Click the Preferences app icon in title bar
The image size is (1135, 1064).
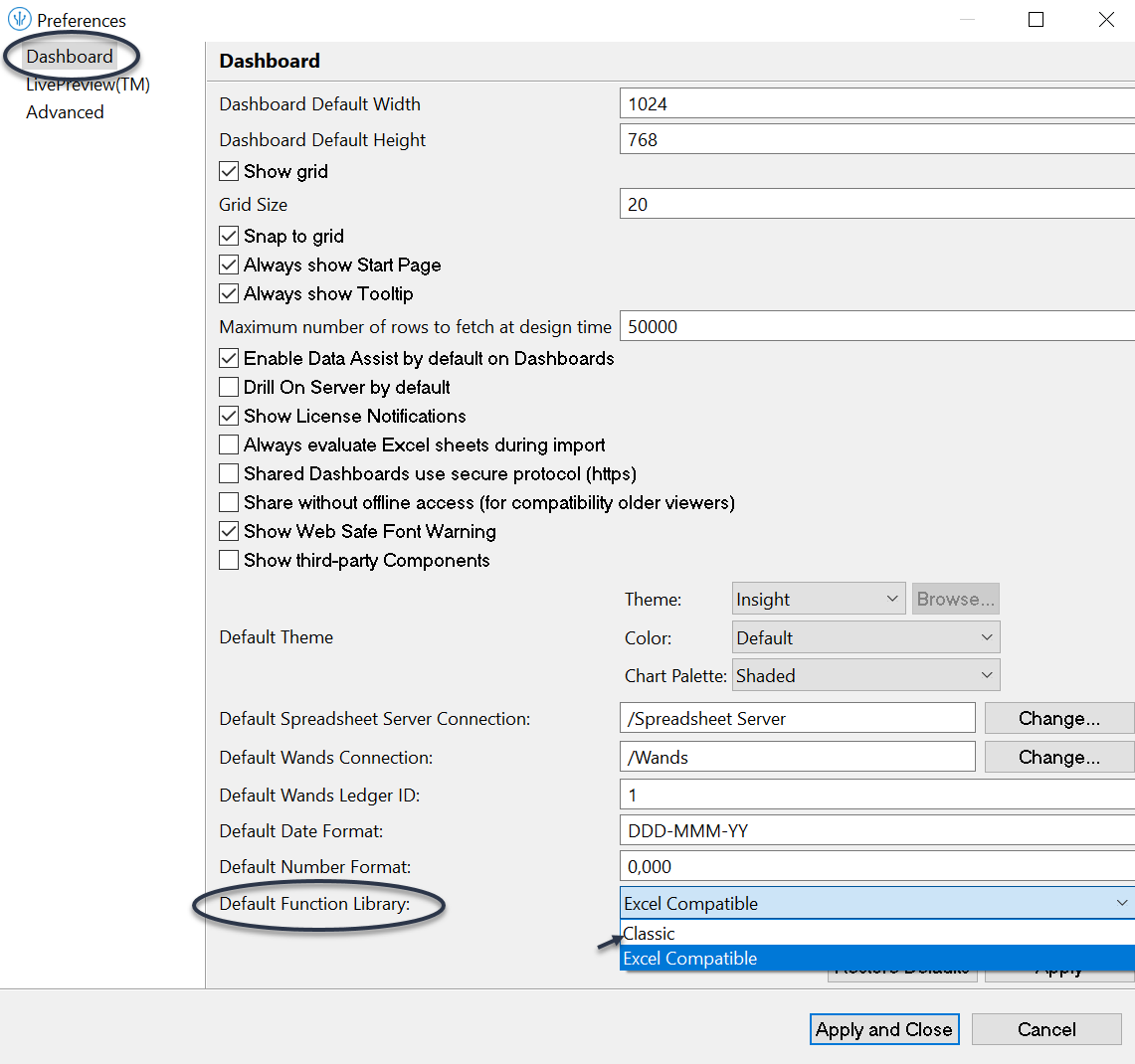[20, 19]
